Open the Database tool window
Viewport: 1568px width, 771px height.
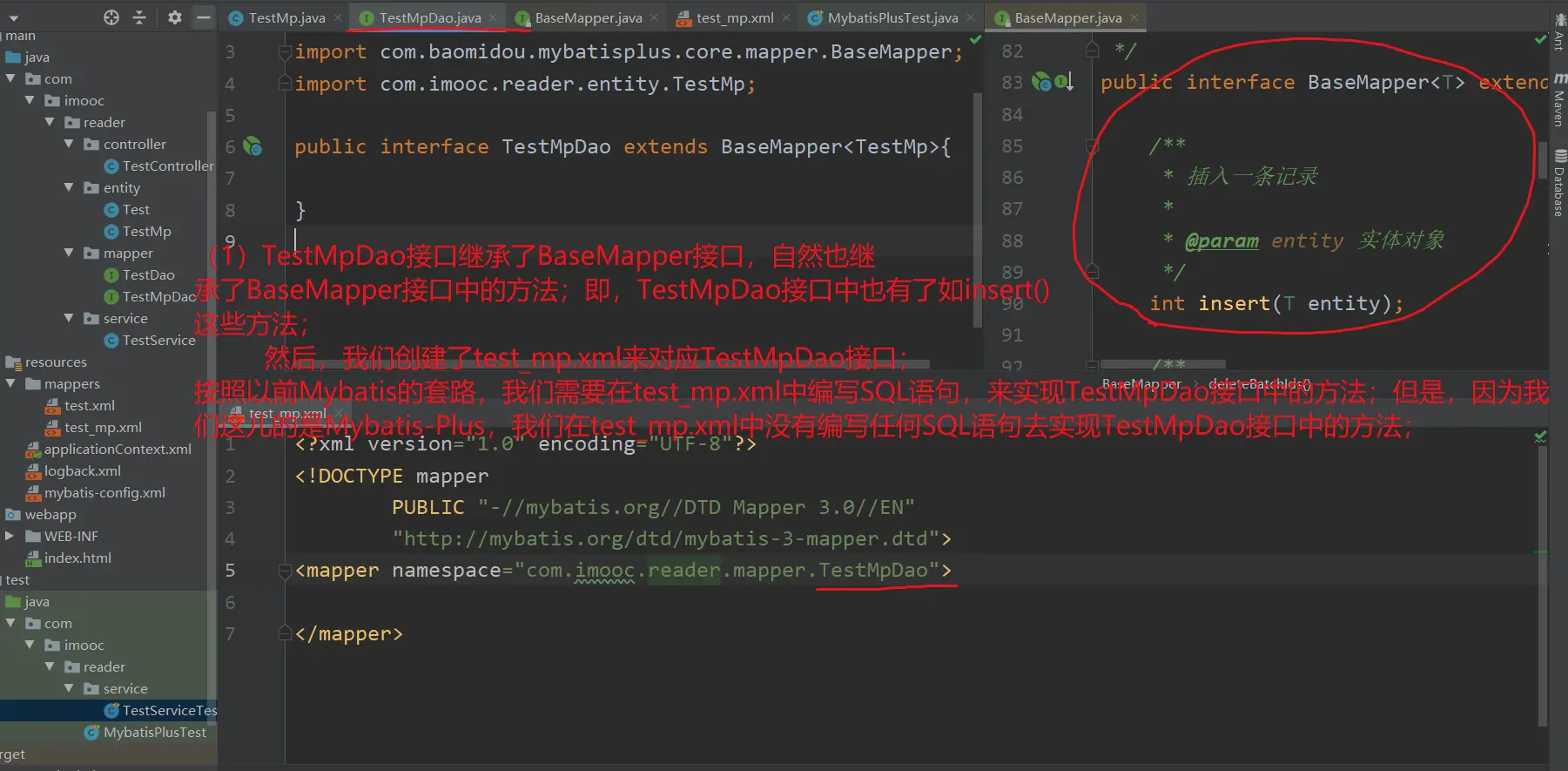click(1559, 183)
